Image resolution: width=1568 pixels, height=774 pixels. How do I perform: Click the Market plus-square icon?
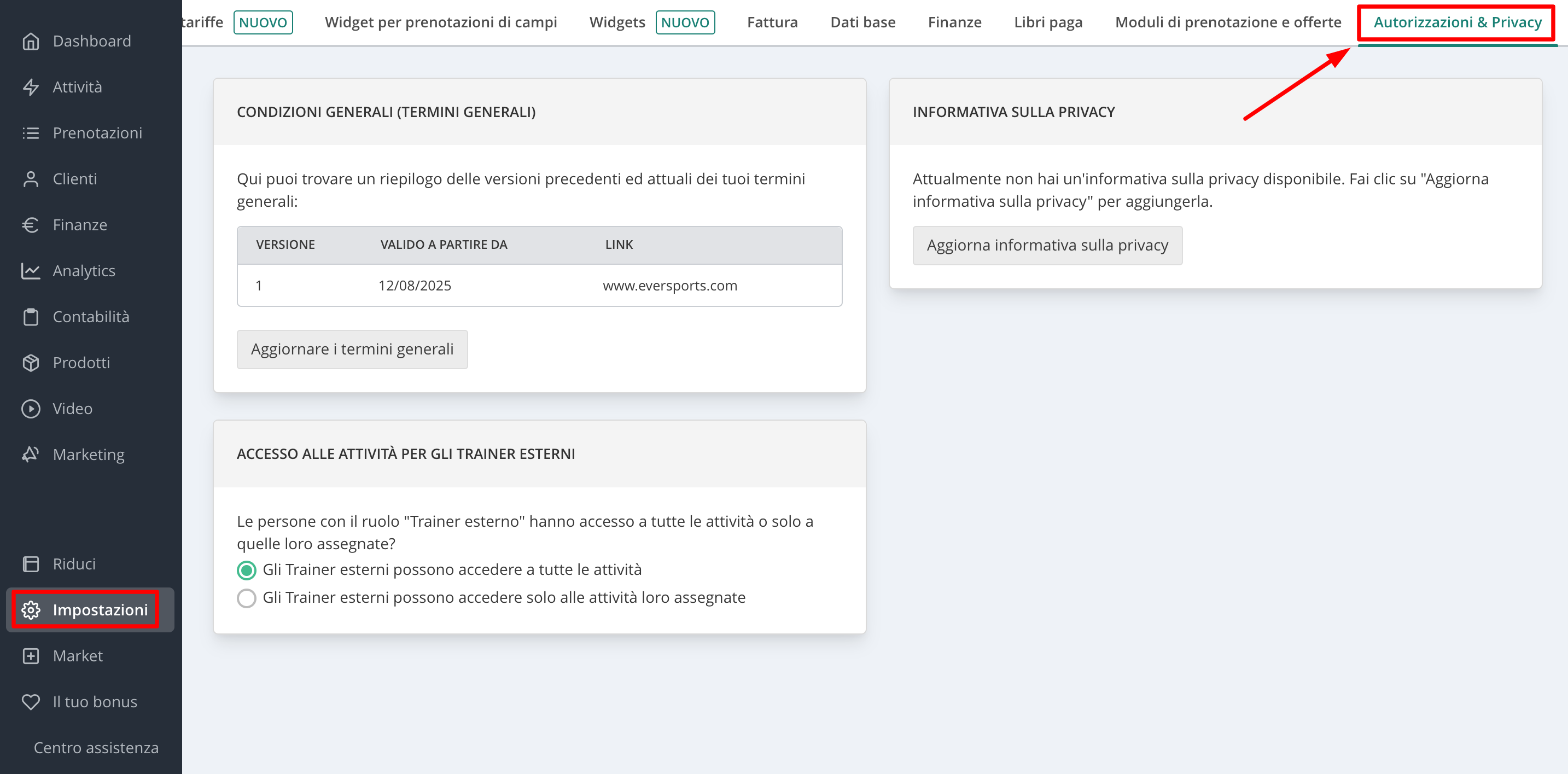(31, 656)
